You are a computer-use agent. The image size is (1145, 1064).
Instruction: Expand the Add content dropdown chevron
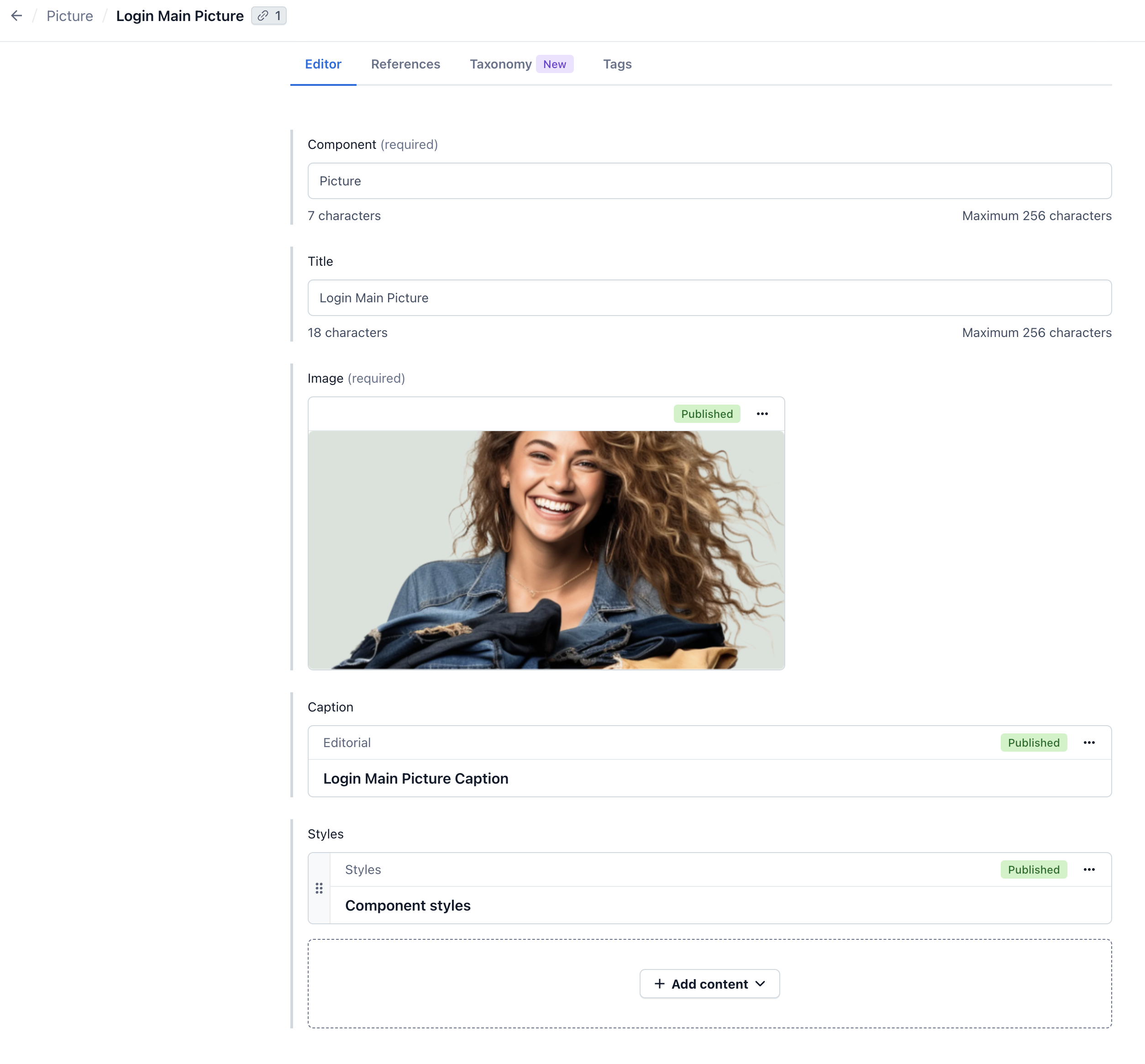click(761, 984)
